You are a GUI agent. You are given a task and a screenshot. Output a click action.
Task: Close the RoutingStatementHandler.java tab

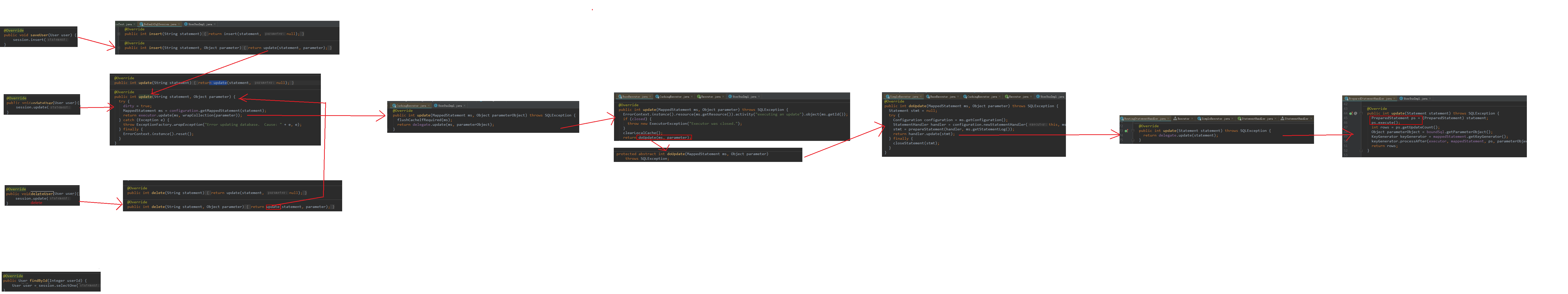pyautogui.click(x=1168, y=118)
